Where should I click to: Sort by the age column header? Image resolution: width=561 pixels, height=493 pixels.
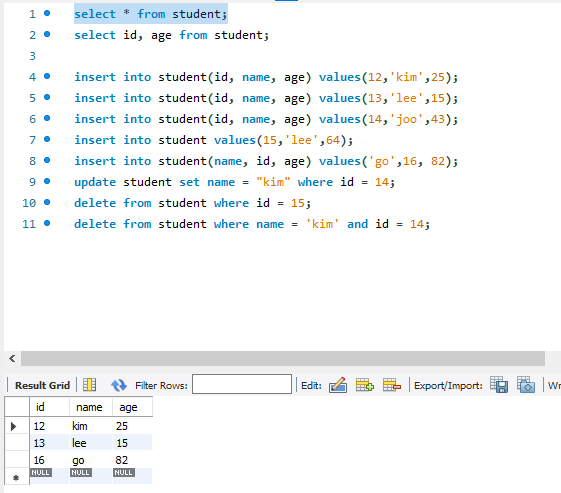pos(128,407)
